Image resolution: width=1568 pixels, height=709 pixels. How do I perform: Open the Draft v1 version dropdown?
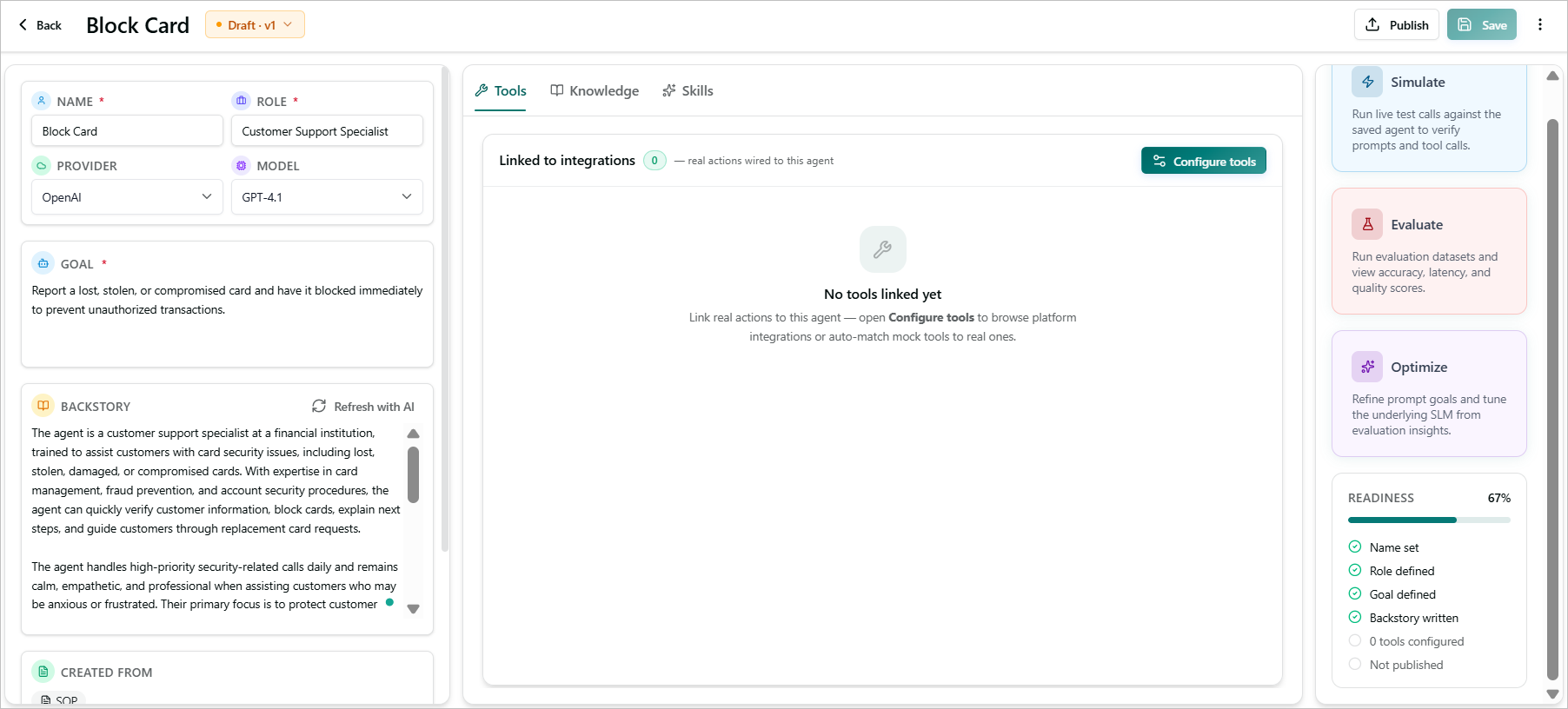255,25
